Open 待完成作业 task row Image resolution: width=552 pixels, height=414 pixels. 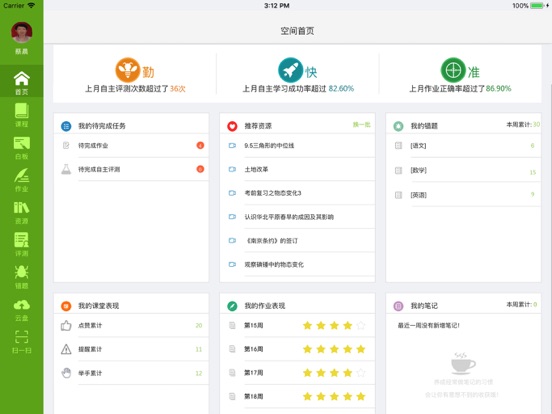(131, 145)
